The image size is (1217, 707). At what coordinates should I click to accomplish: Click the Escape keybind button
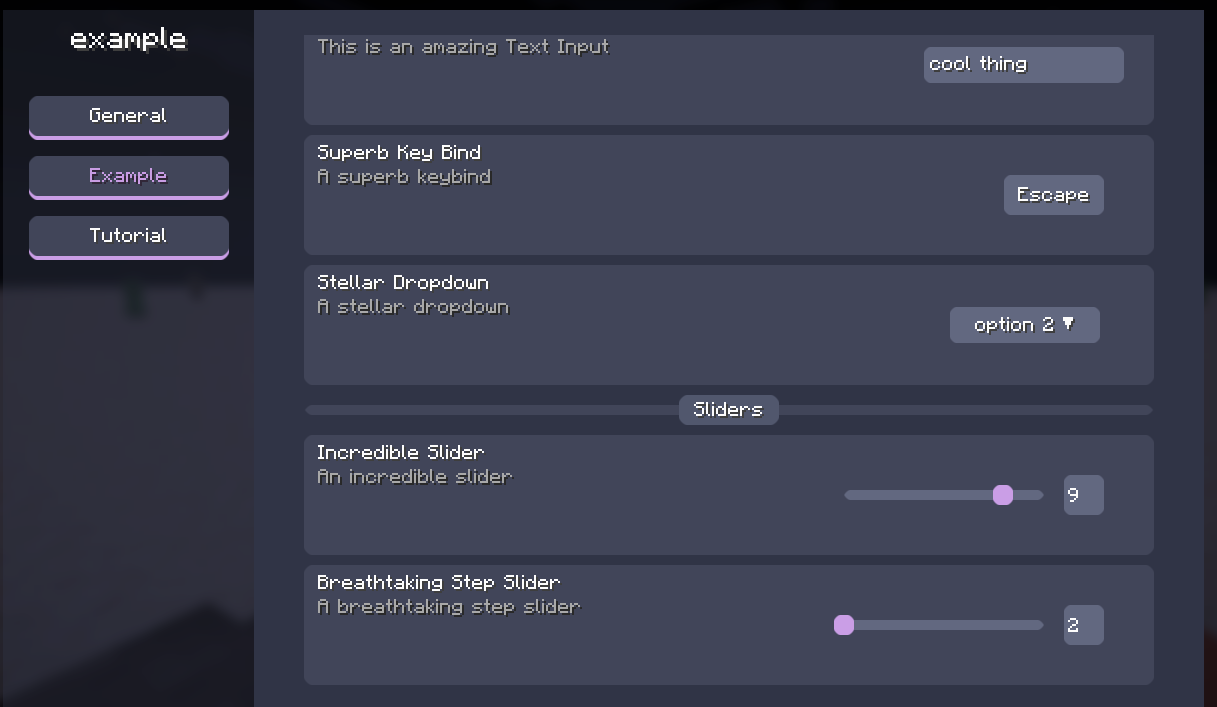tap(1053, 195)
